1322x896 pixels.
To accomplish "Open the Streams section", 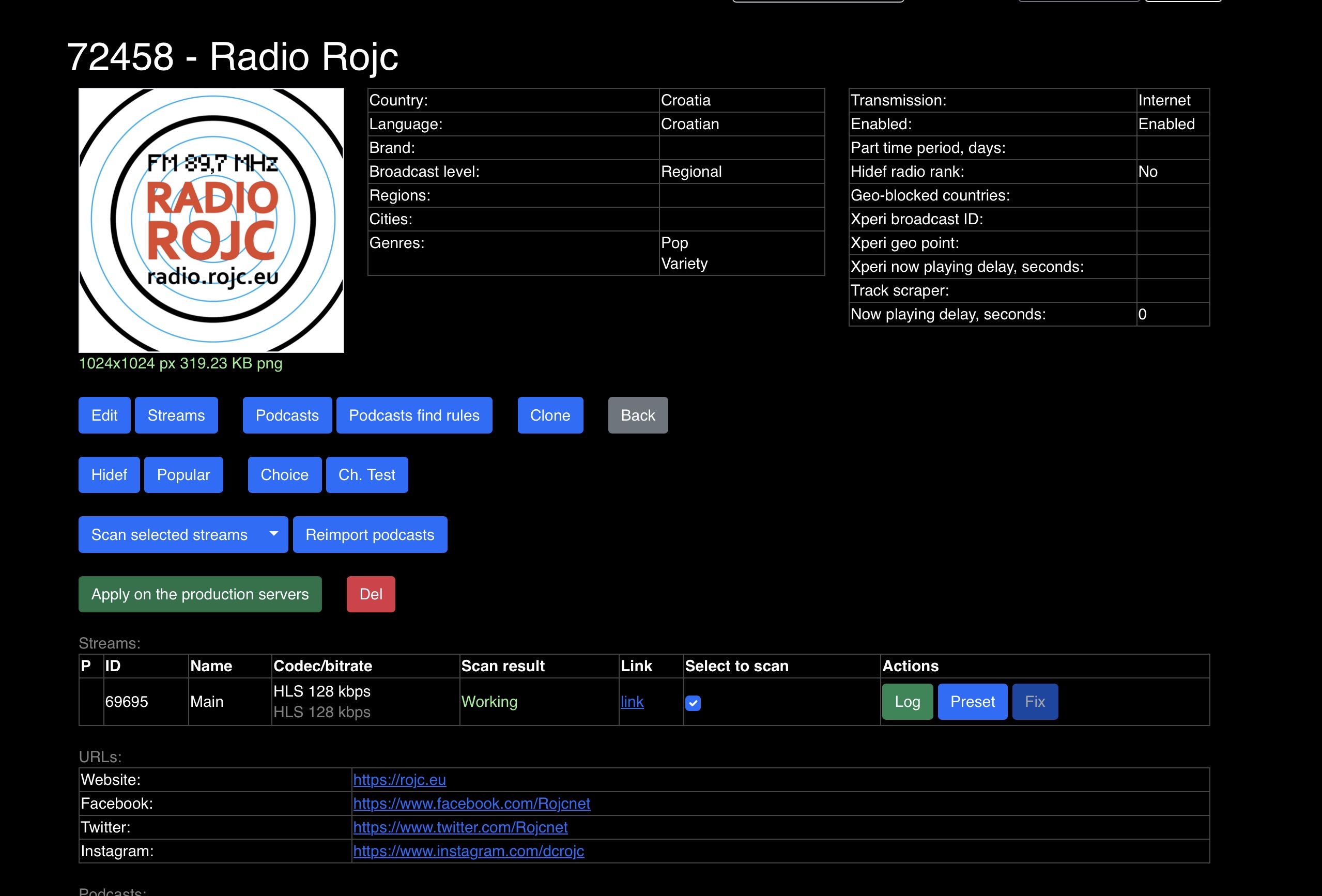I will (176, 415).
